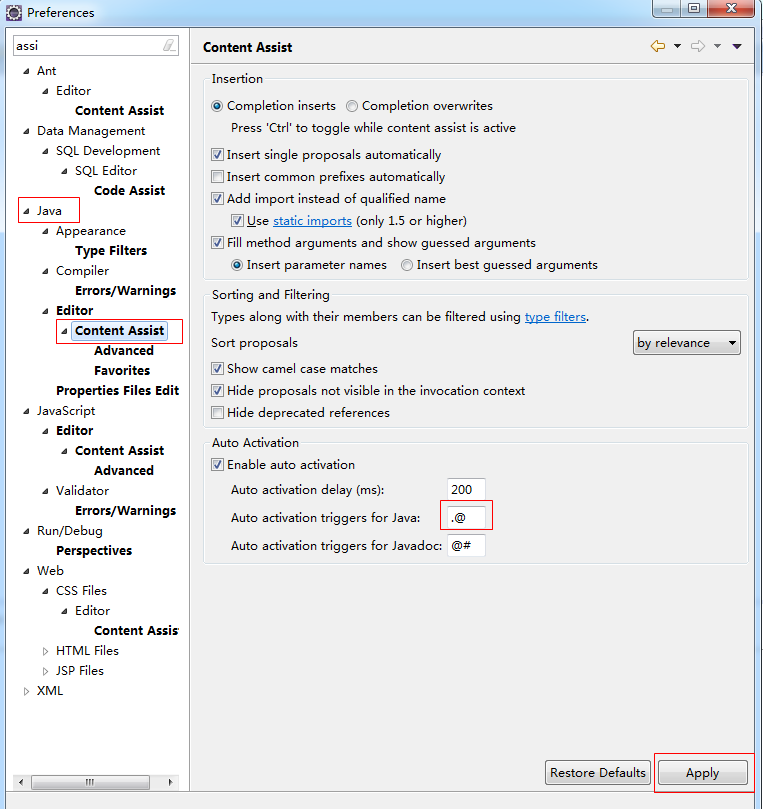Select the SQL Editor tree item
The image size is (763, 809).
(106, 171)
